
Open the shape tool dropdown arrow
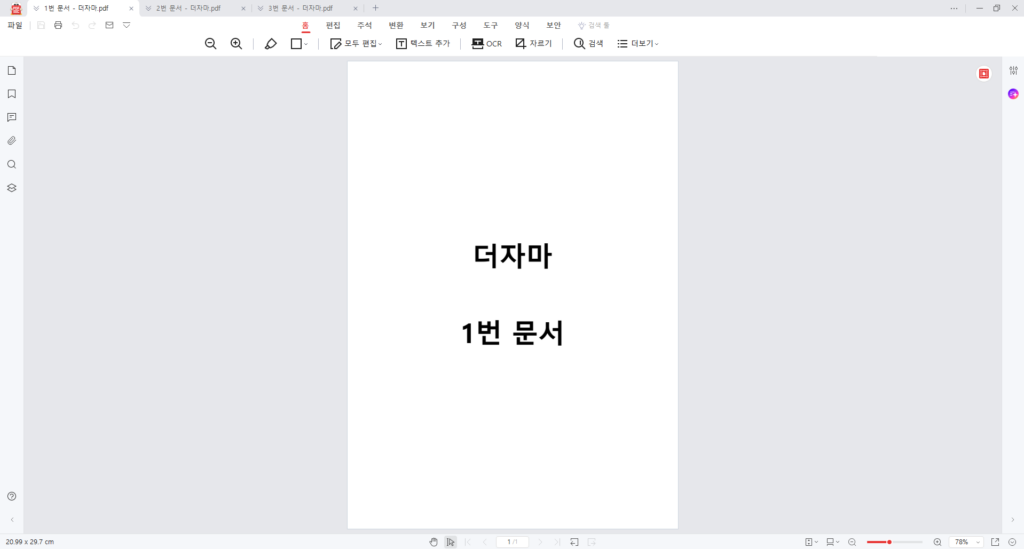[306, 44]
